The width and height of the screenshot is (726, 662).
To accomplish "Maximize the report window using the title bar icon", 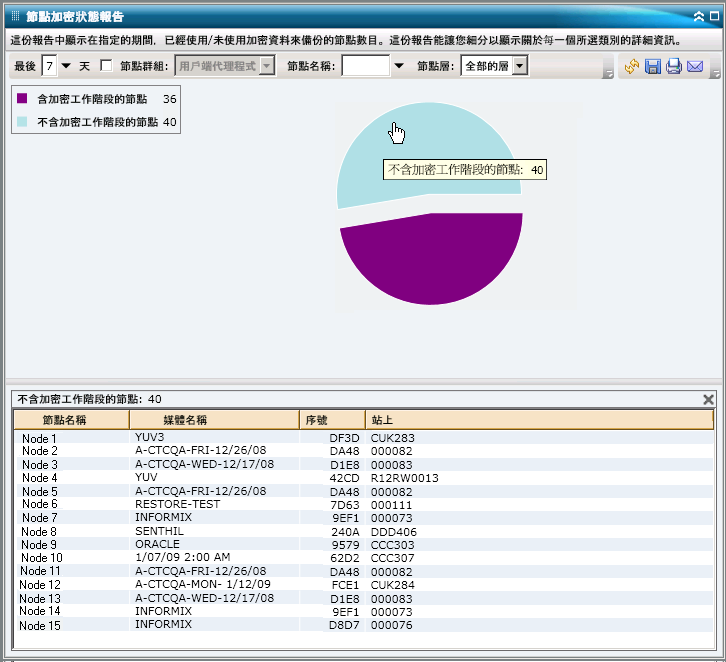I will [x=714, y=16].
